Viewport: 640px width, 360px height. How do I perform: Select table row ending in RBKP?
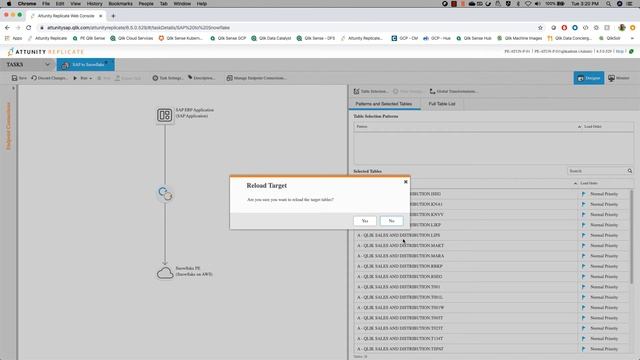491,266
